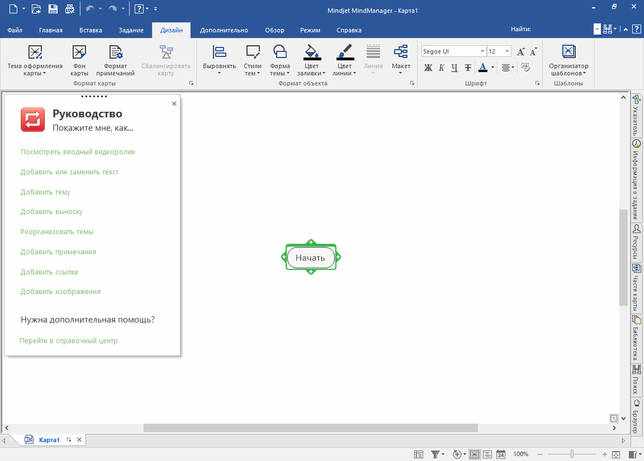Image resolution: width=644 pixels, height=461 pixels.
Task: Click the filter funnel icon in status bar
Action: coord(435,454)
